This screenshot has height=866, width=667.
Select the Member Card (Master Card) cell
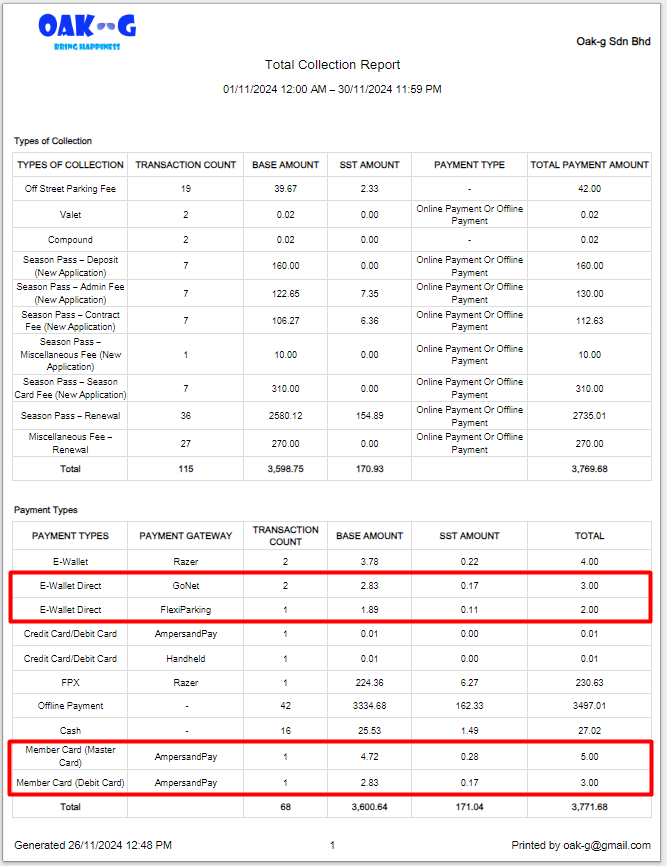[70, 756]
